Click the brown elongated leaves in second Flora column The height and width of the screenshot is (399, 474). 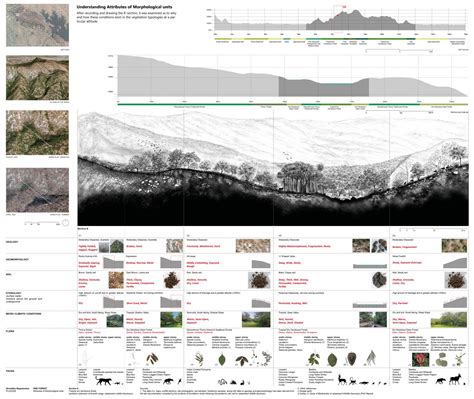153,360
